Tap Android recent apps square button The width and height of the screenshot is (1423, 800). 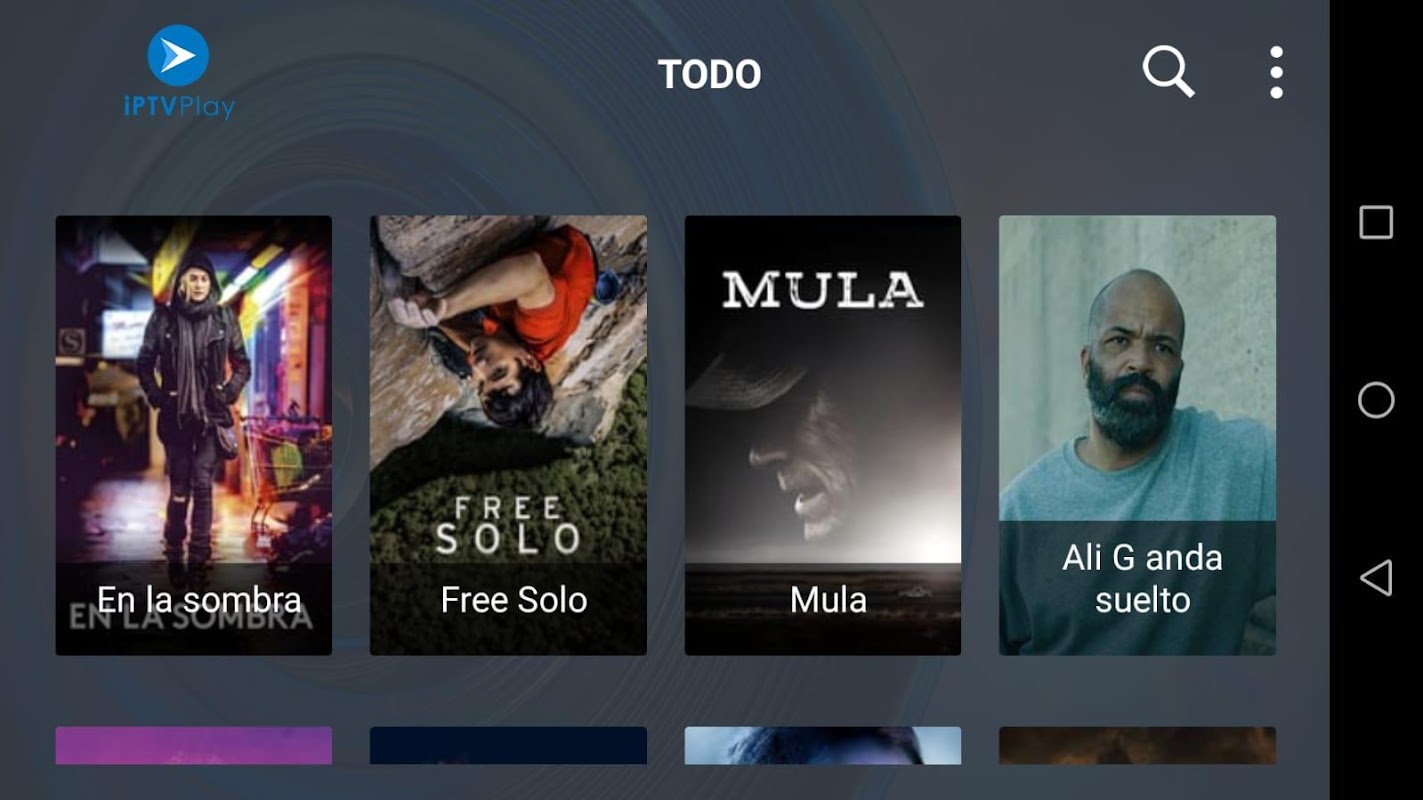(x=1376, y=222)
